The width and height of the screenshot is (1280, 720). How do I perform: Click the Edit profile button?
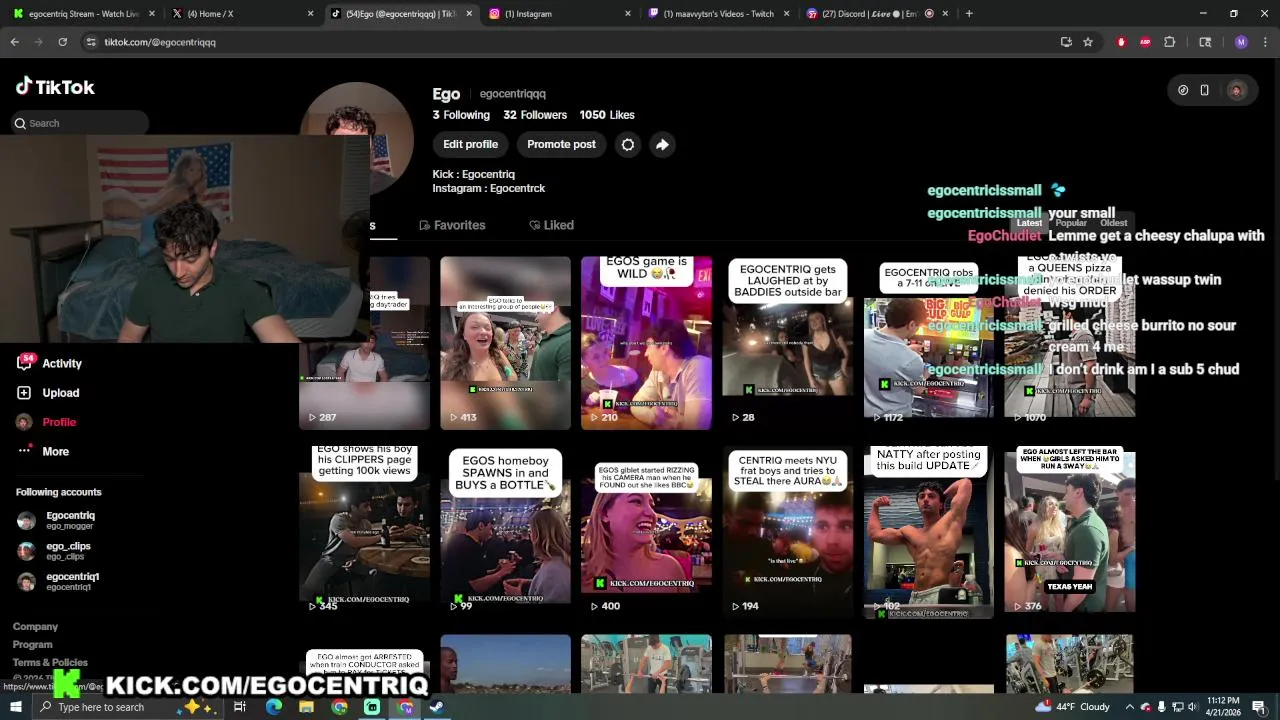(470, 145)
